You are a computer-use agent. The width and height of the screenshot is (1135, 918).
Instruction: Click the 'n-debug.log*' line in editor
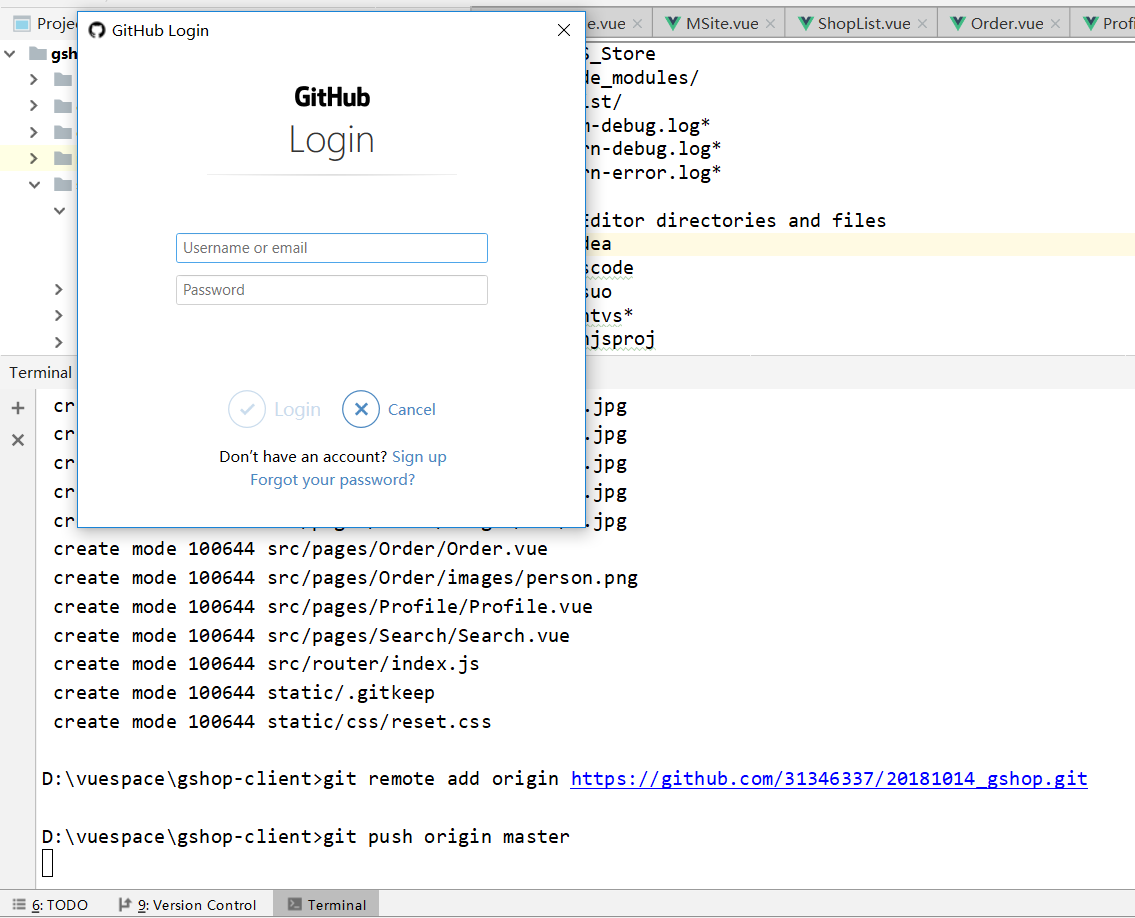tap(648, 126)
